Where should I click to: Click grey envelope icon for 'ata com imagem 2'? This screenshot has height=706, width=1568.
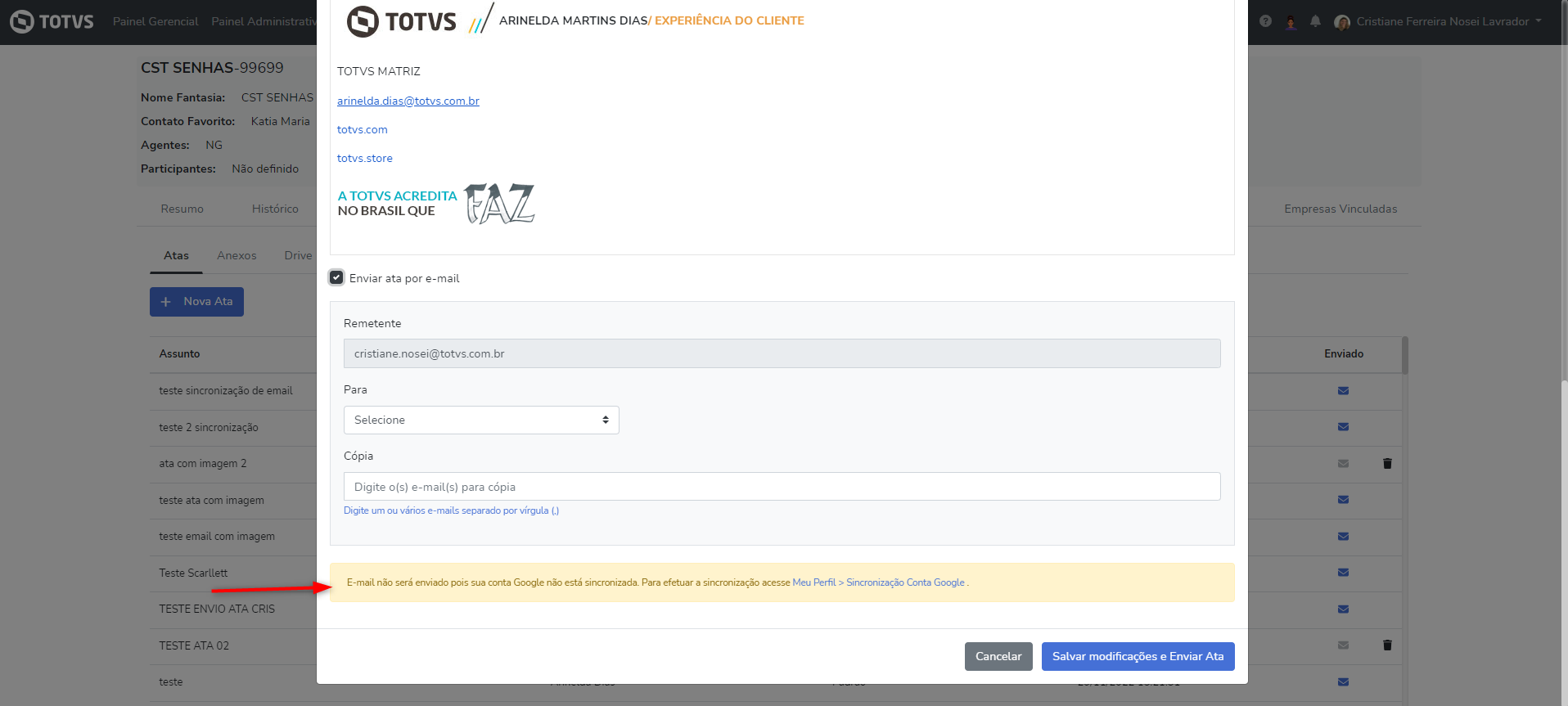coord(1343,464)
